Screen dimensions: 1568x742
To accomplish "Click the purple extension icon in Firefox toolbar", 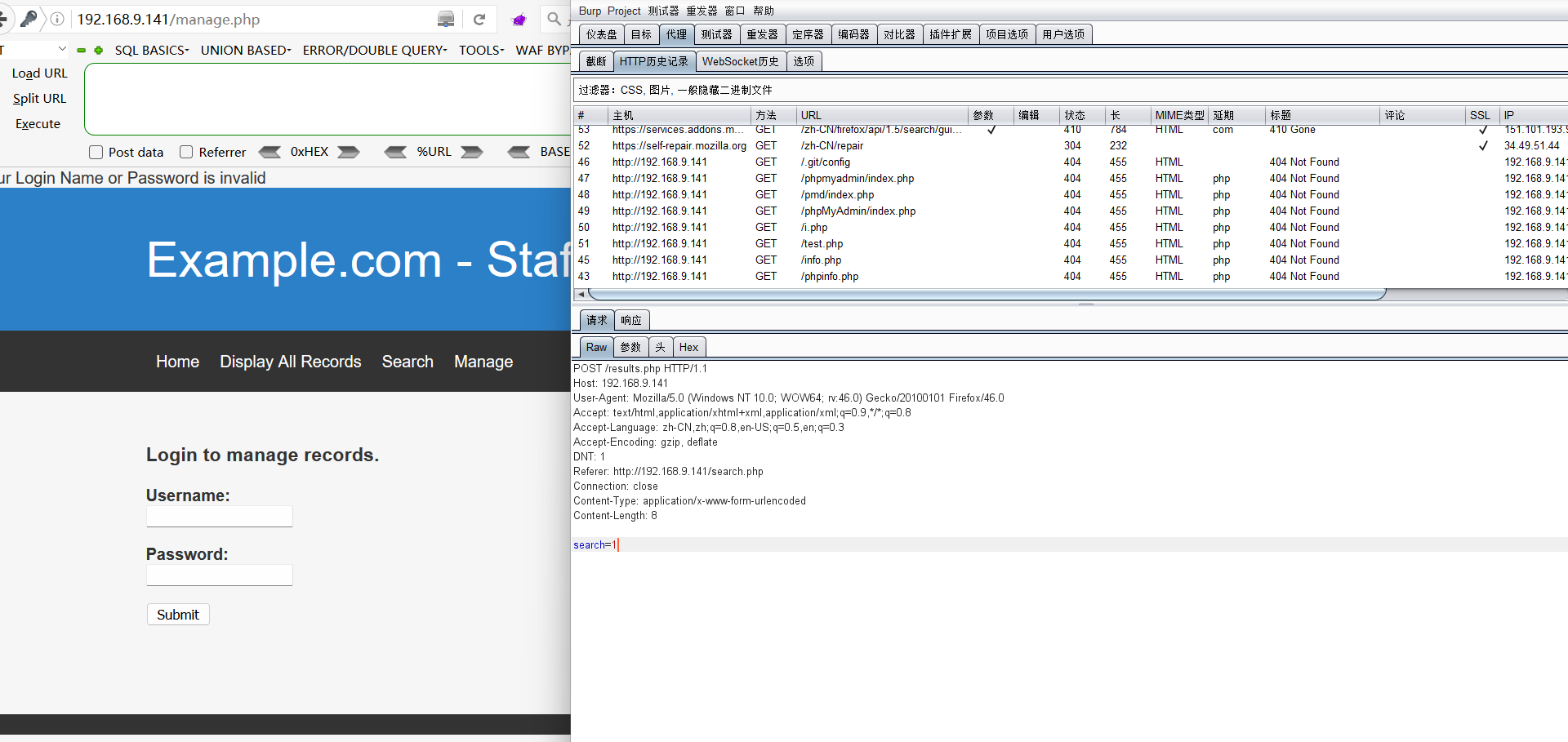I will (519, 20).
